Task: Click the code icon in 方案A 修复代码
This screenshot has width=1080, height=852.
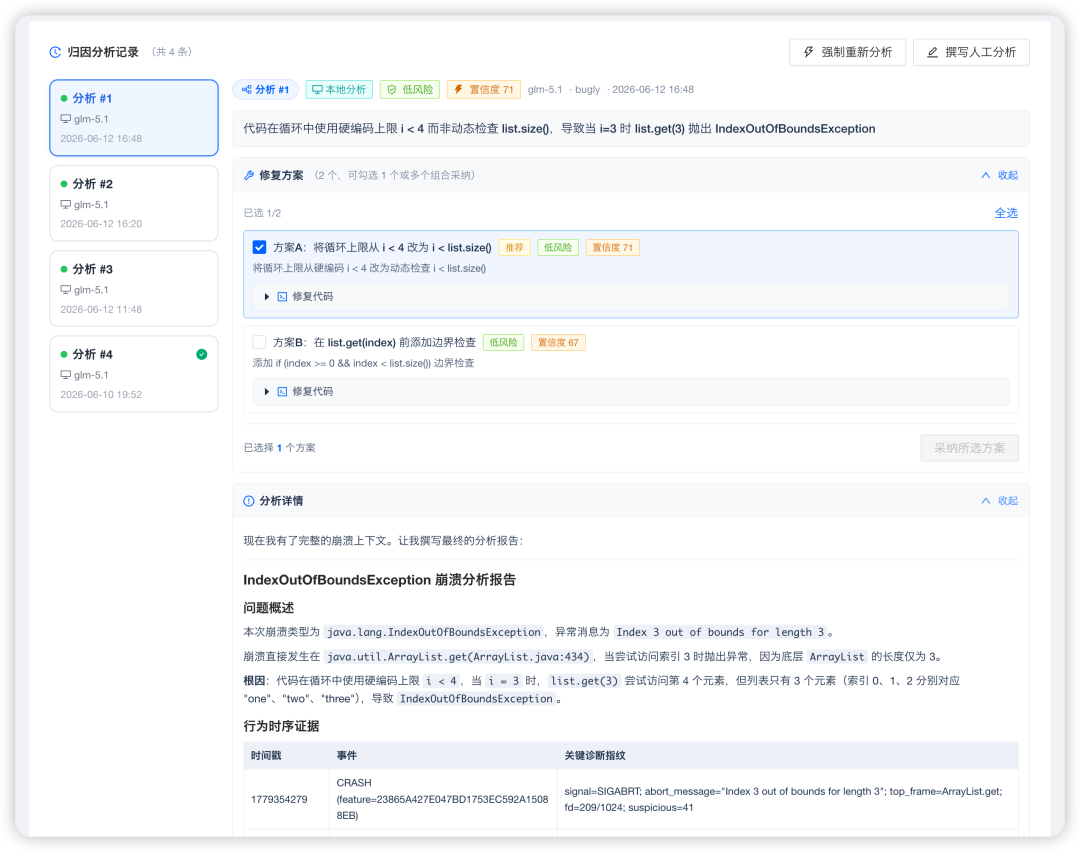Action: pyautogui.click(x=282, y=297)
